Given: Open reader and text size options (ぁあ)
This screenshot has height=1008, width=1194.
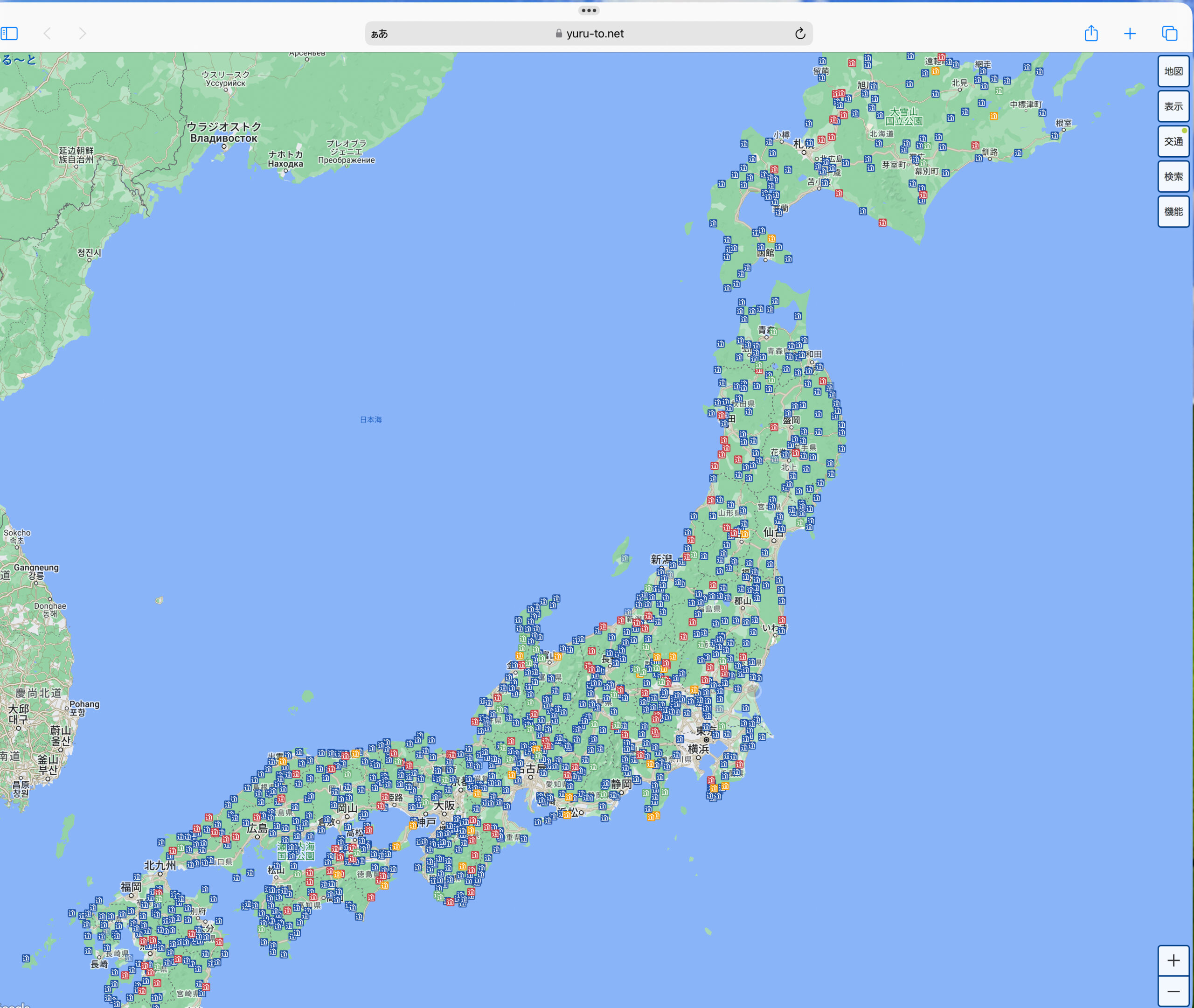Looking at the screenshot, I should point(379,34).
